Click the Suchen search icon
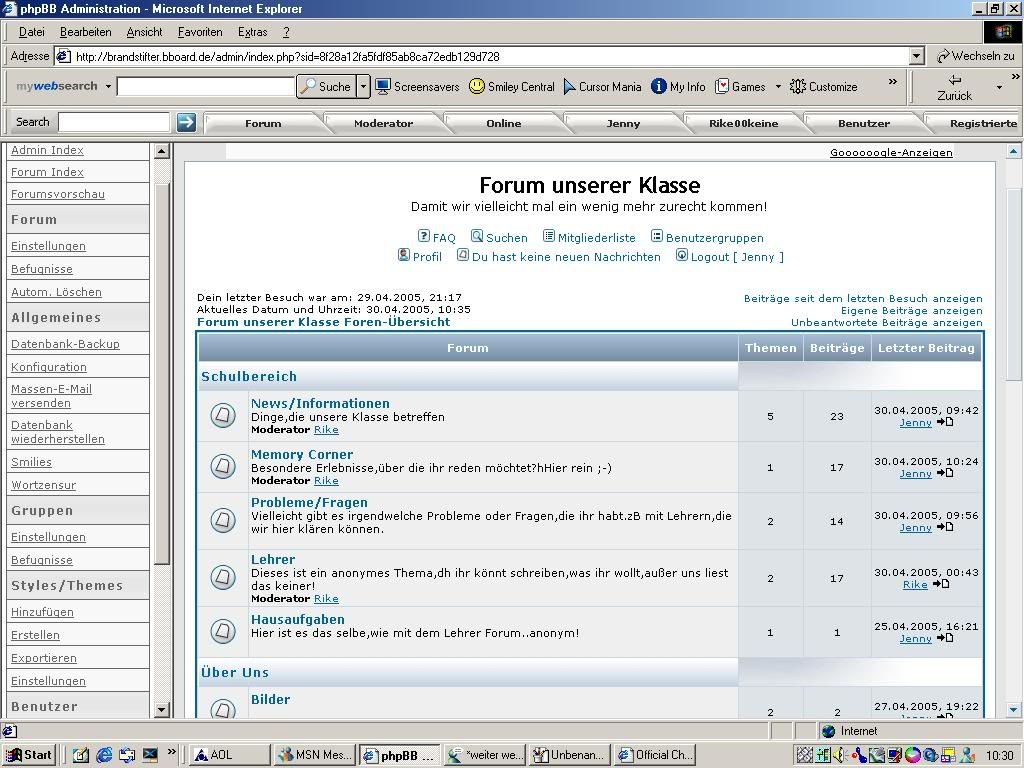 click(477, 236)
